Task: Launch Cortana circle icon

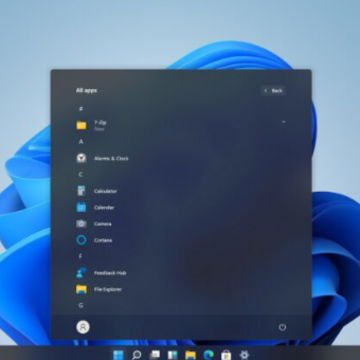Action: (81, 240)
